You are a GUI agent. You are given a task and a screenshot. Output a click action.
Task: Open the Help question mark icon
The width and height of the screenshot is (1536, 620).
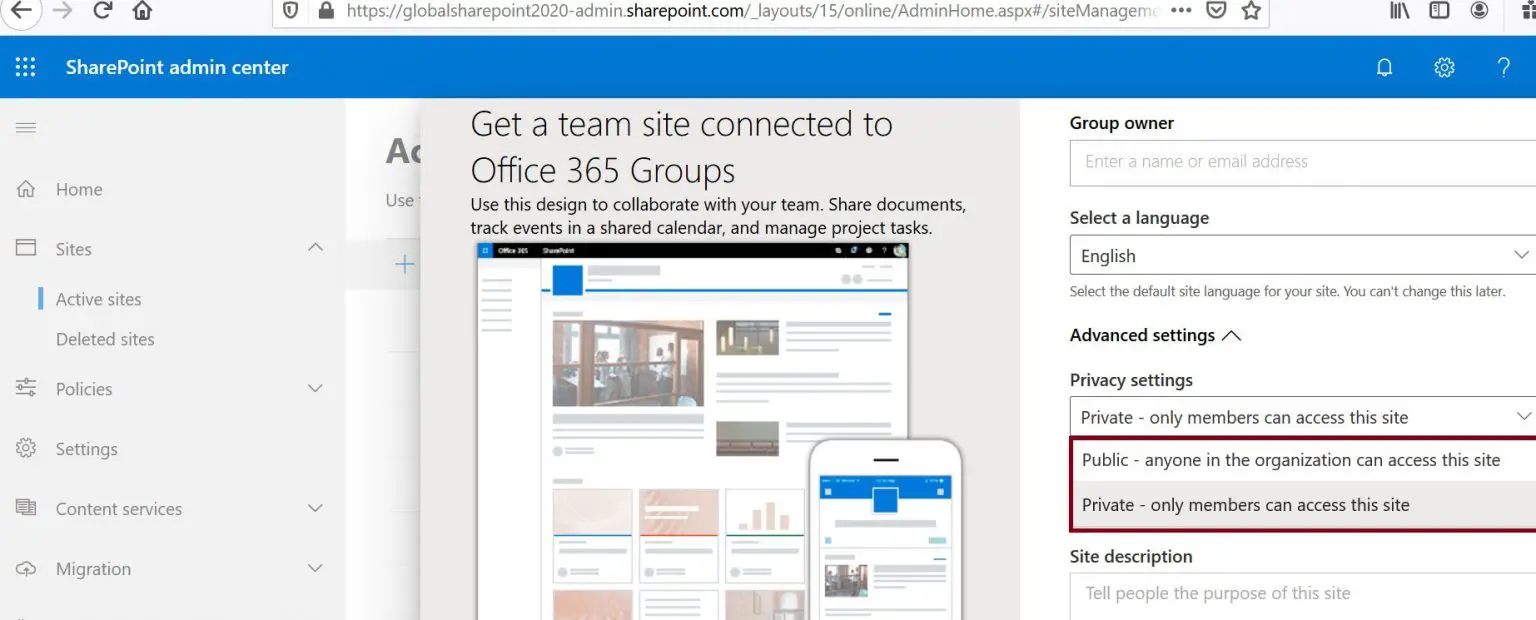point(1504,67)
